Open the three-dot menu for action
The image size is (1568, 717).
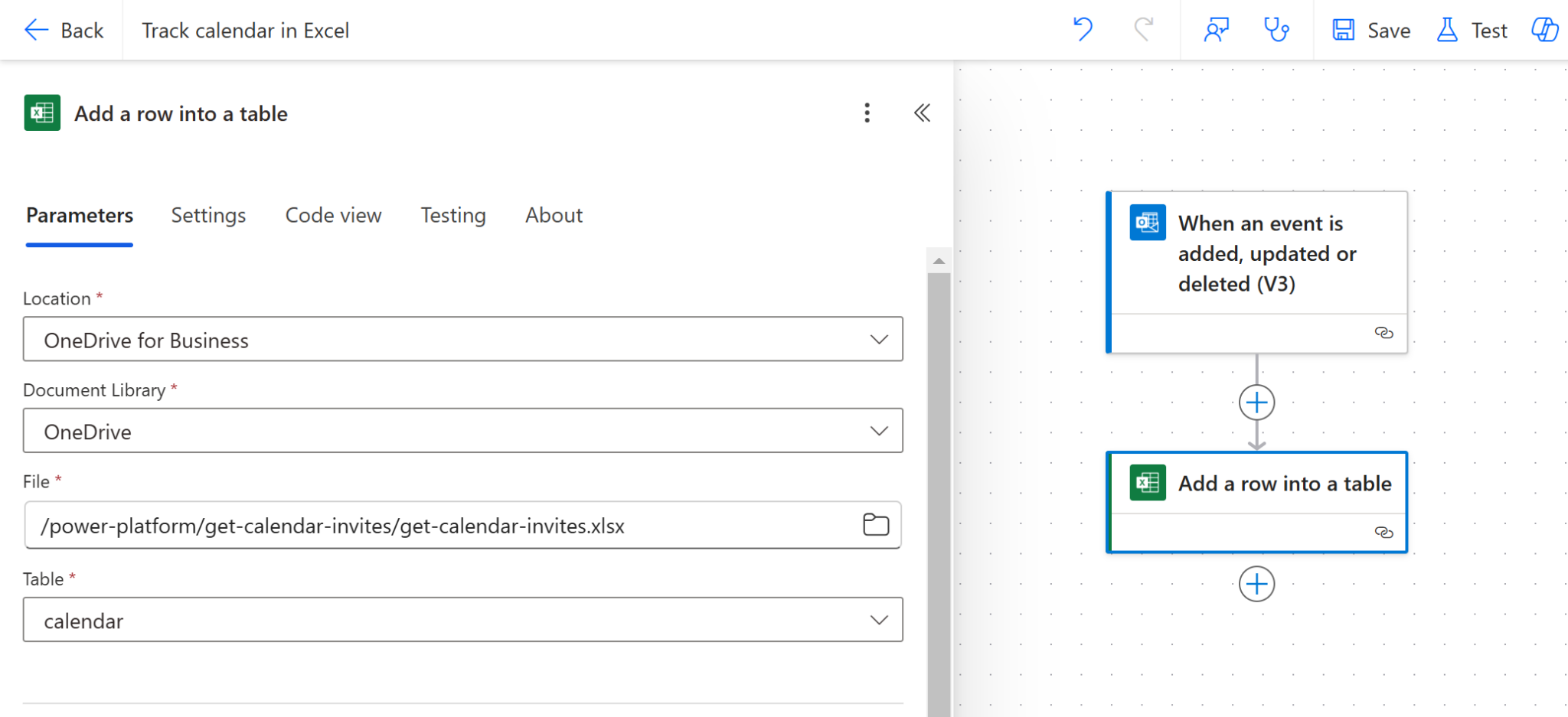[x=867, y=113]
